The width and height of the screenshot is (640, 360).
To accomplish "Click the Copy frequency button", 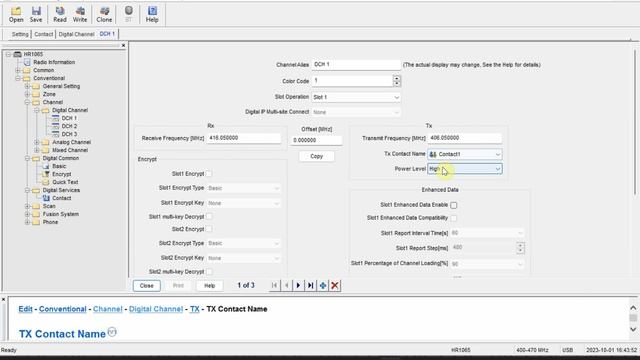I will [x=316, y=156].
